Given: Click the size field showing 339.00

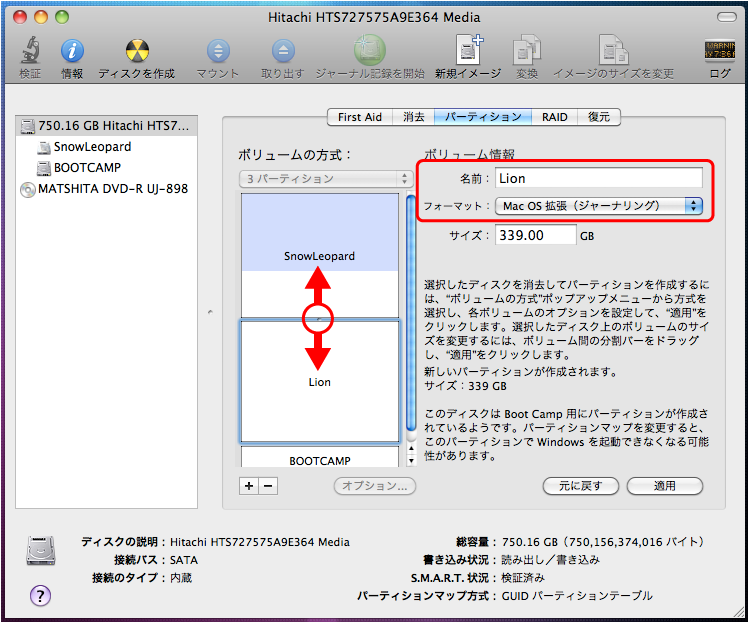Looking at the screenshot, I should 535,235.
